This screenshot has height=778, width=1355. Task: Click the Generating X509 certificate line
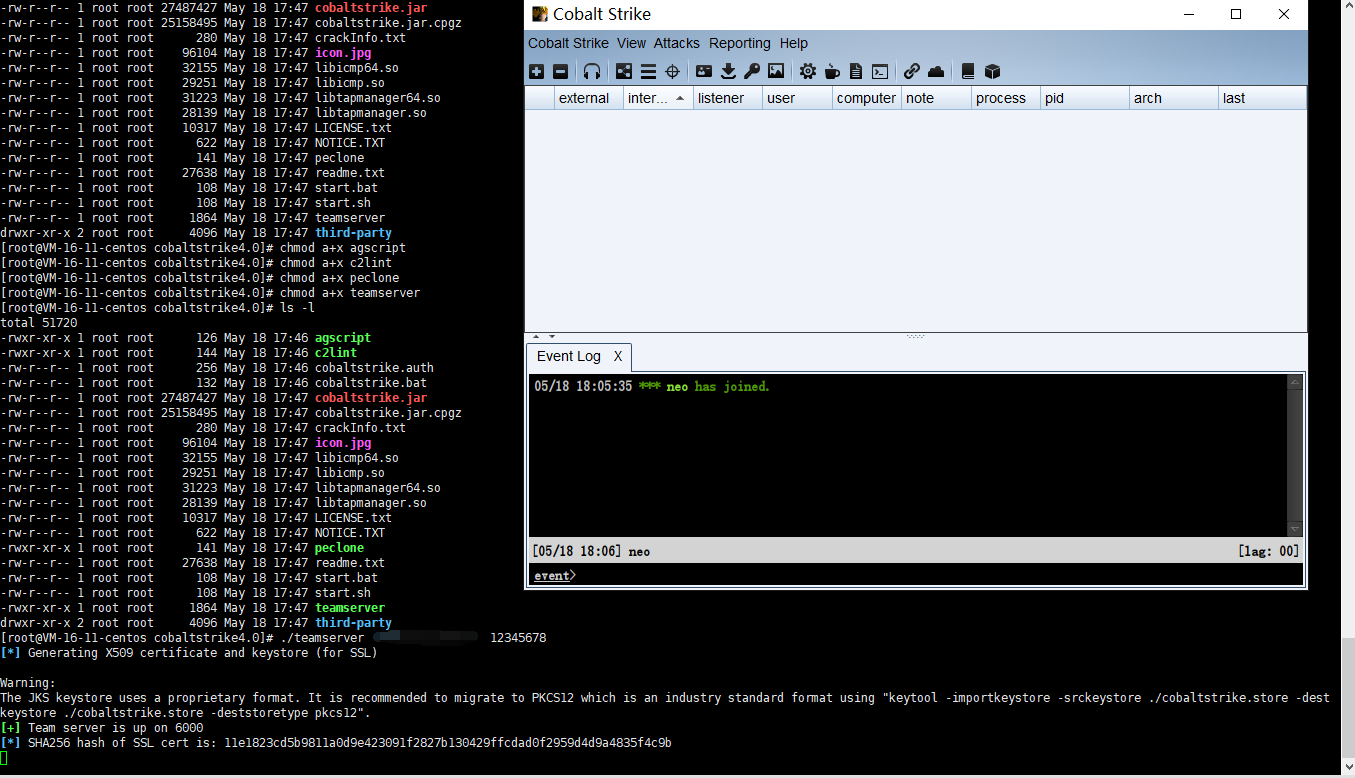[x=189, y=653]
